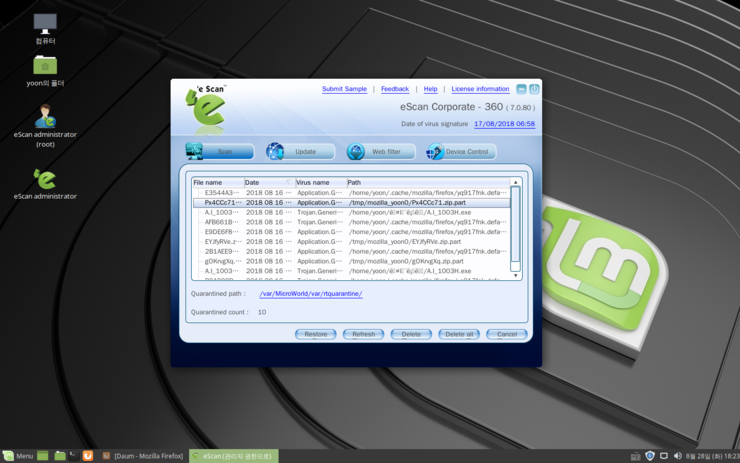Sort by the File name column header

(218, 183)
